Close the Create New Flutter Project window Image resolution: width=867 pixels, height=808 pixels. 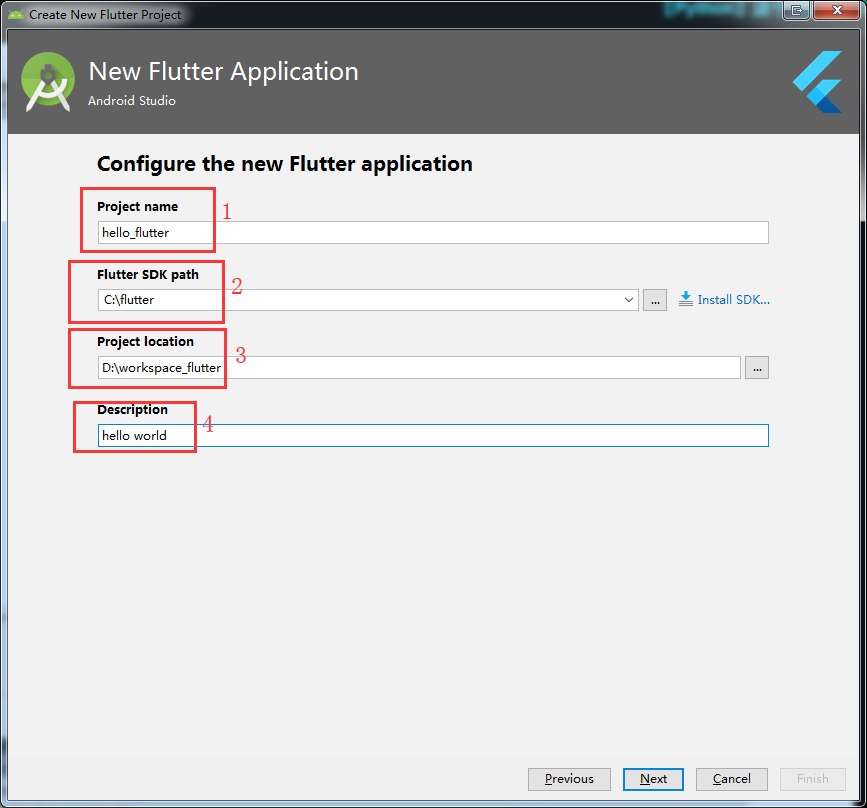click(x=837, y=10)
